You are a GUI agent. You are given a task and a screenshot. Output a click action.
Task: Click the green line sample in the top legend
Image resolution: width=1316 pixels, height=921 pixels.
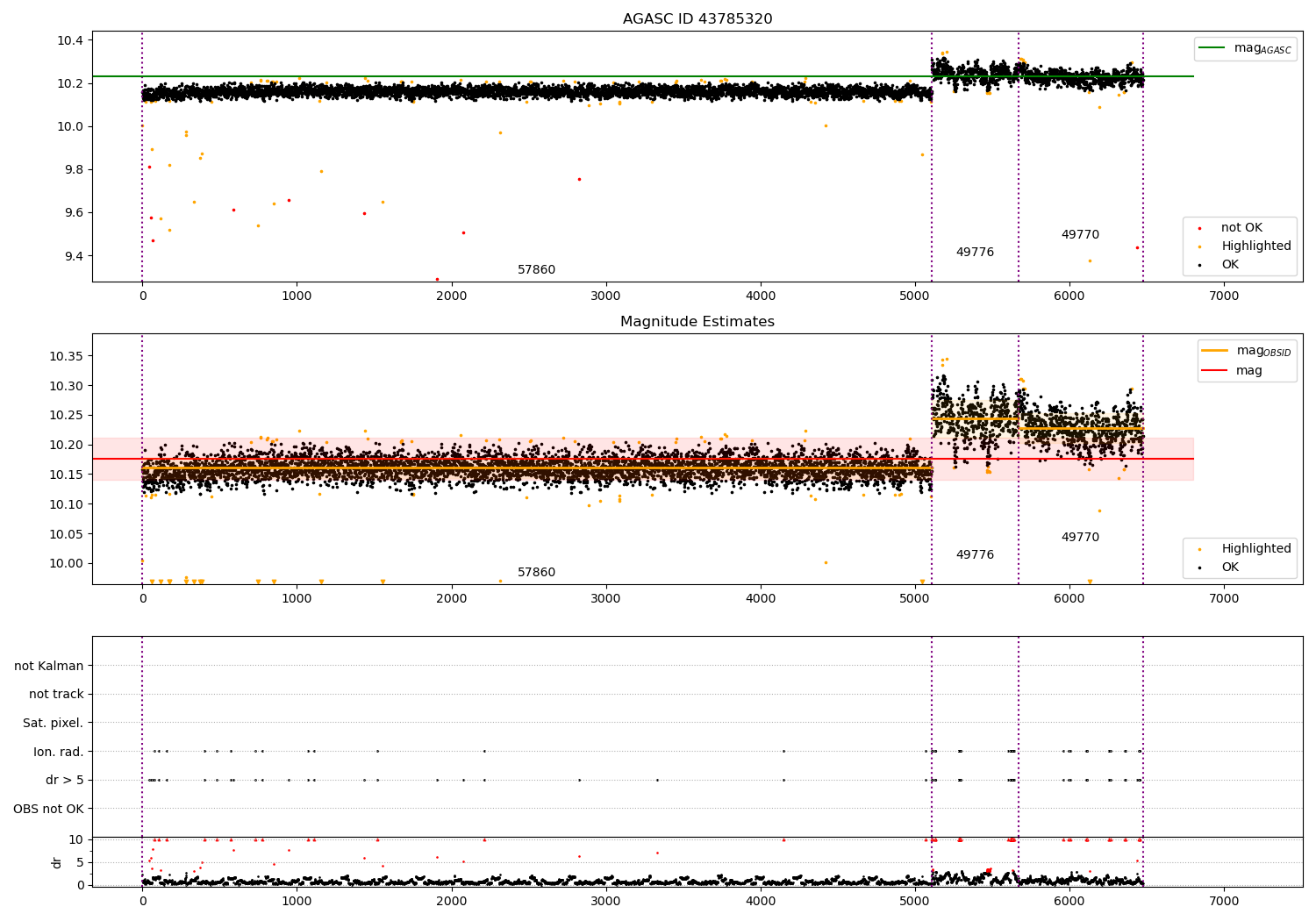coord(1212,48)
